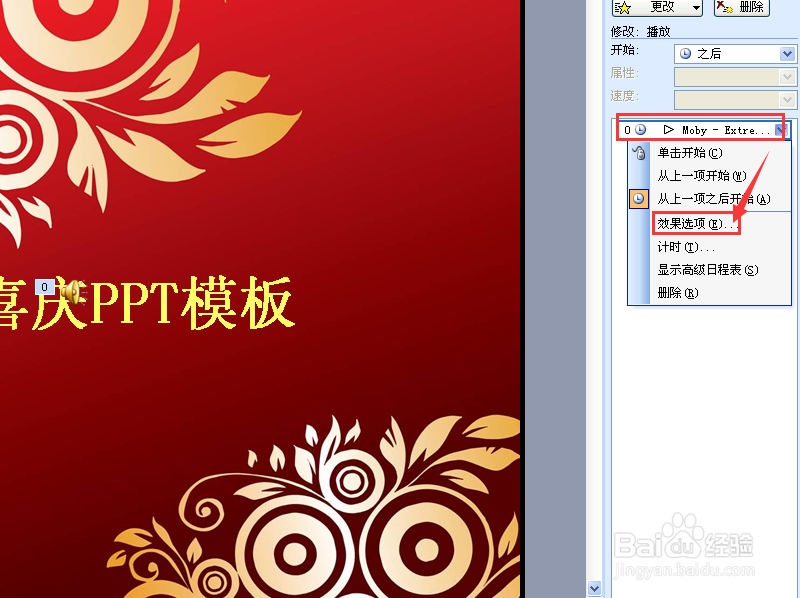Click the 删除 (Delete) effect icon

pyautogui.click(x=725, y=7)
